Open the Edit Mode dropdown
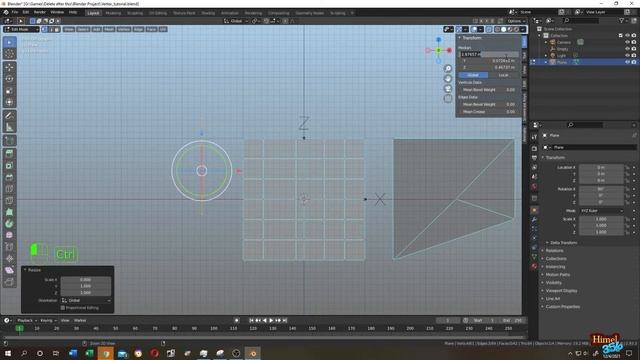640x360 pixels. [21, 29]
